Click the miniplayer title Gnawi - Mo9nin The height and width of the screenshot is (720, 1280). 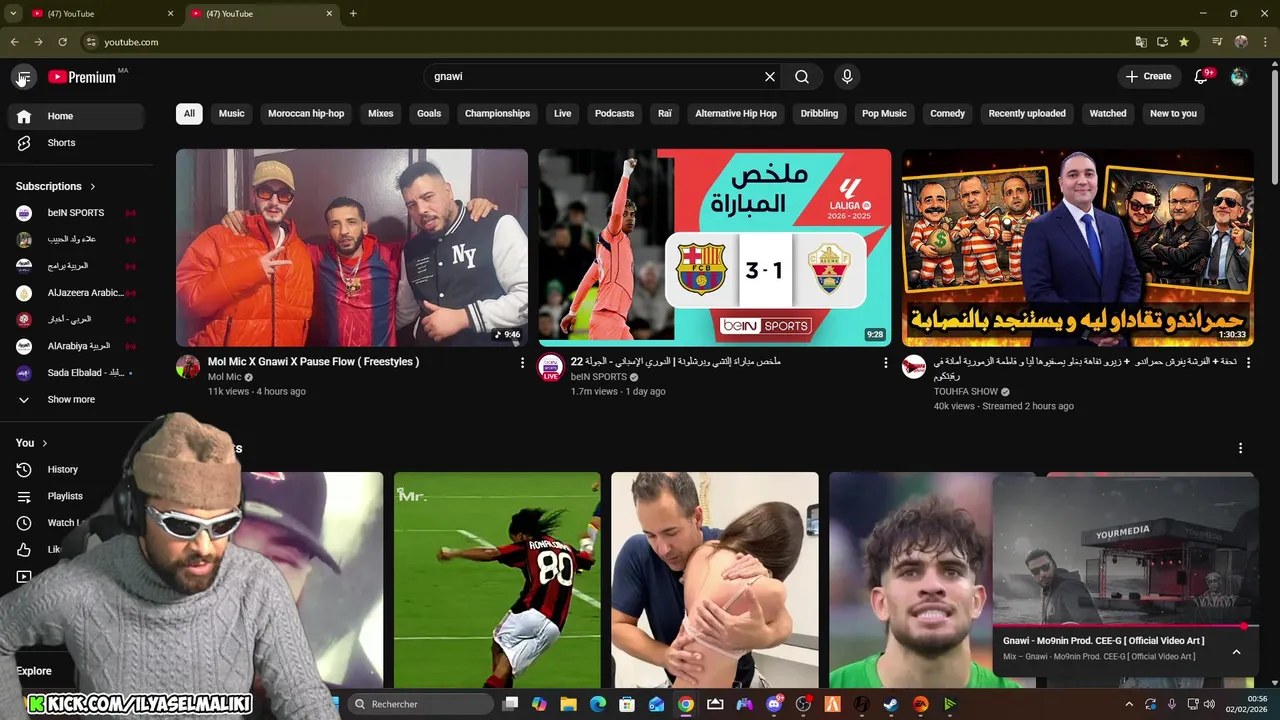coord(1104,641)
